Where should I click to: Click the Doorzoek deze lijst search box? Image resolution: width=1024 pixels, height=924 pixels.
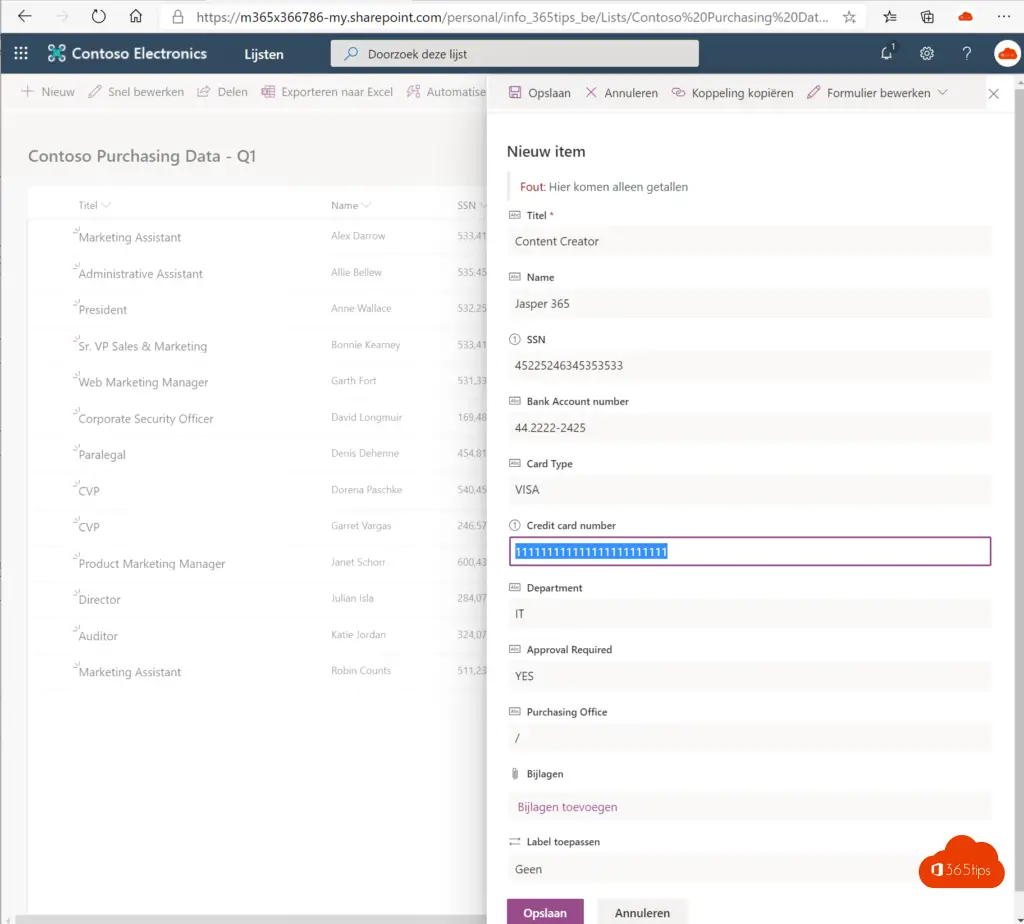pyautogui.click(x=515, y=53)
